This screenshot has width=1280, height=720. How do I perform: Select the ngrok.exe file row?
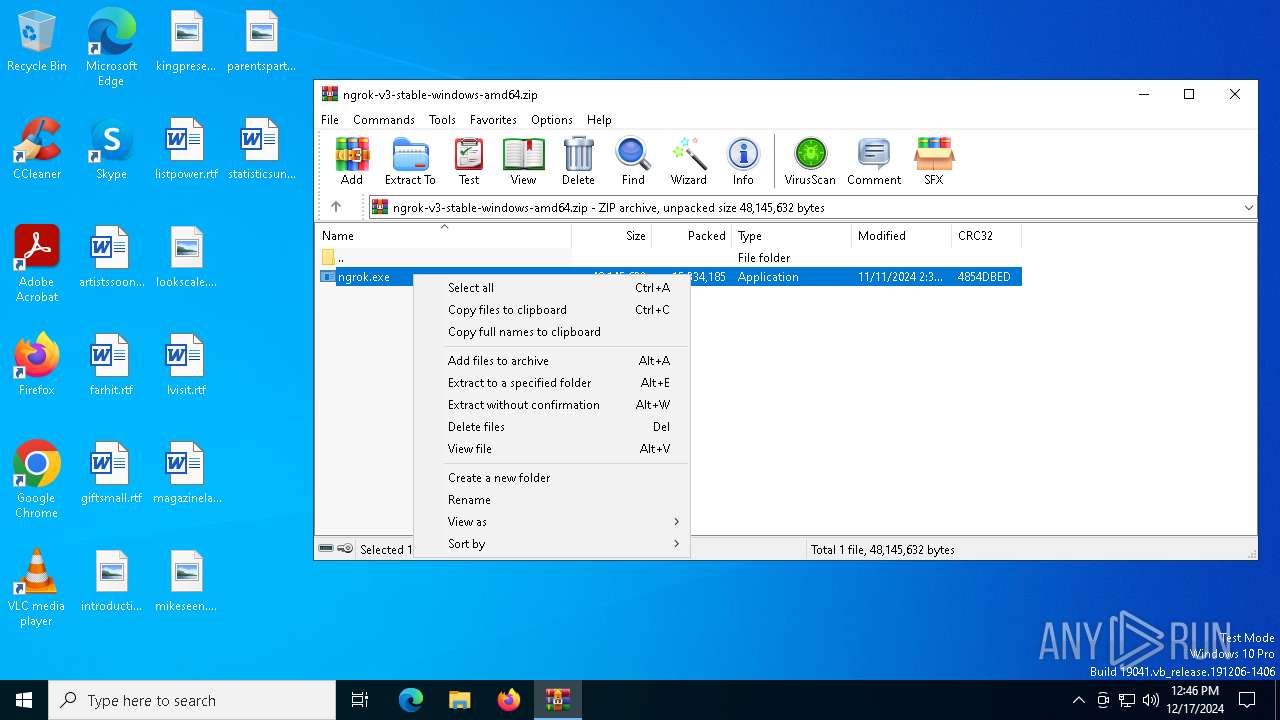(x=669, y=277)
